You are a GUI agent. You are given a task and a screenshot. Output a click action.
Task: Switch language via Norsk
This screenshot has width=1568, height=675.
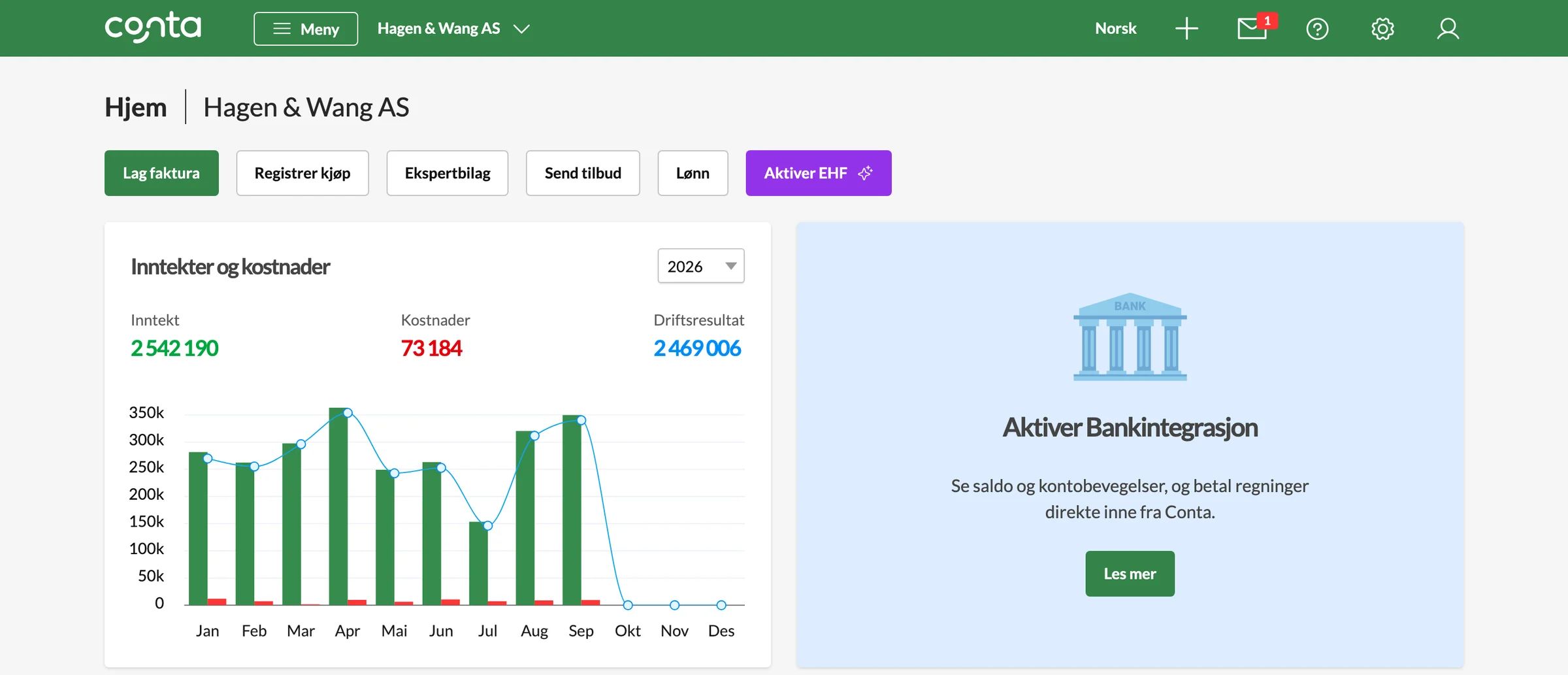(x=1116, y=29)
